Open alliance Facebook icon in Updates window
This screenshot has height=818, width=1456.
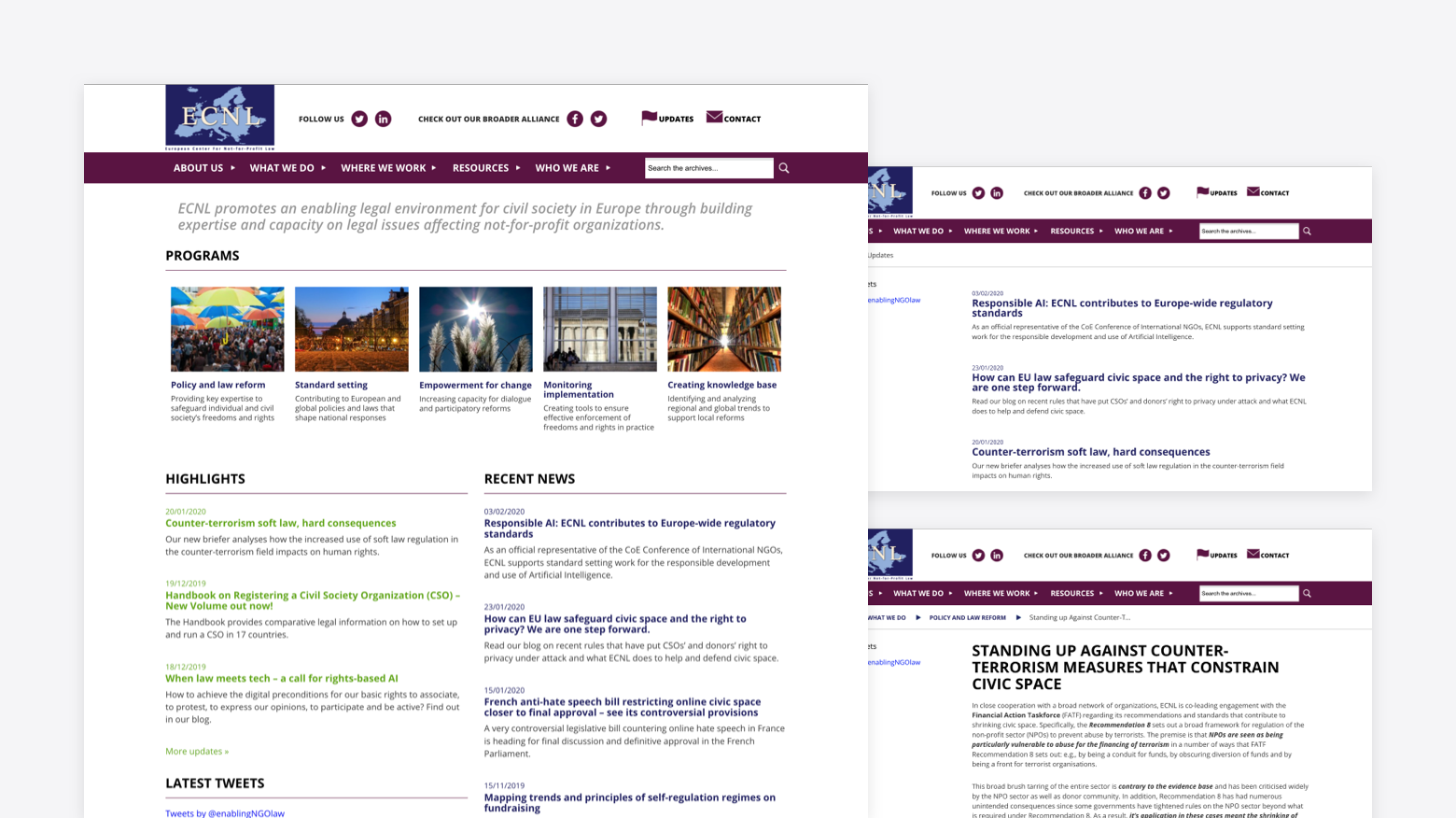1145,193
